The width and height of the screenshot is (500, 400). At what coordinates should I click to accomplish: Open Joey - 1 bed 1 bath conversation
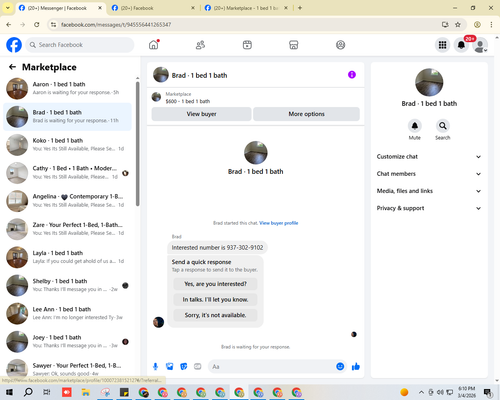pyautogui.click(x=67, y=342)
